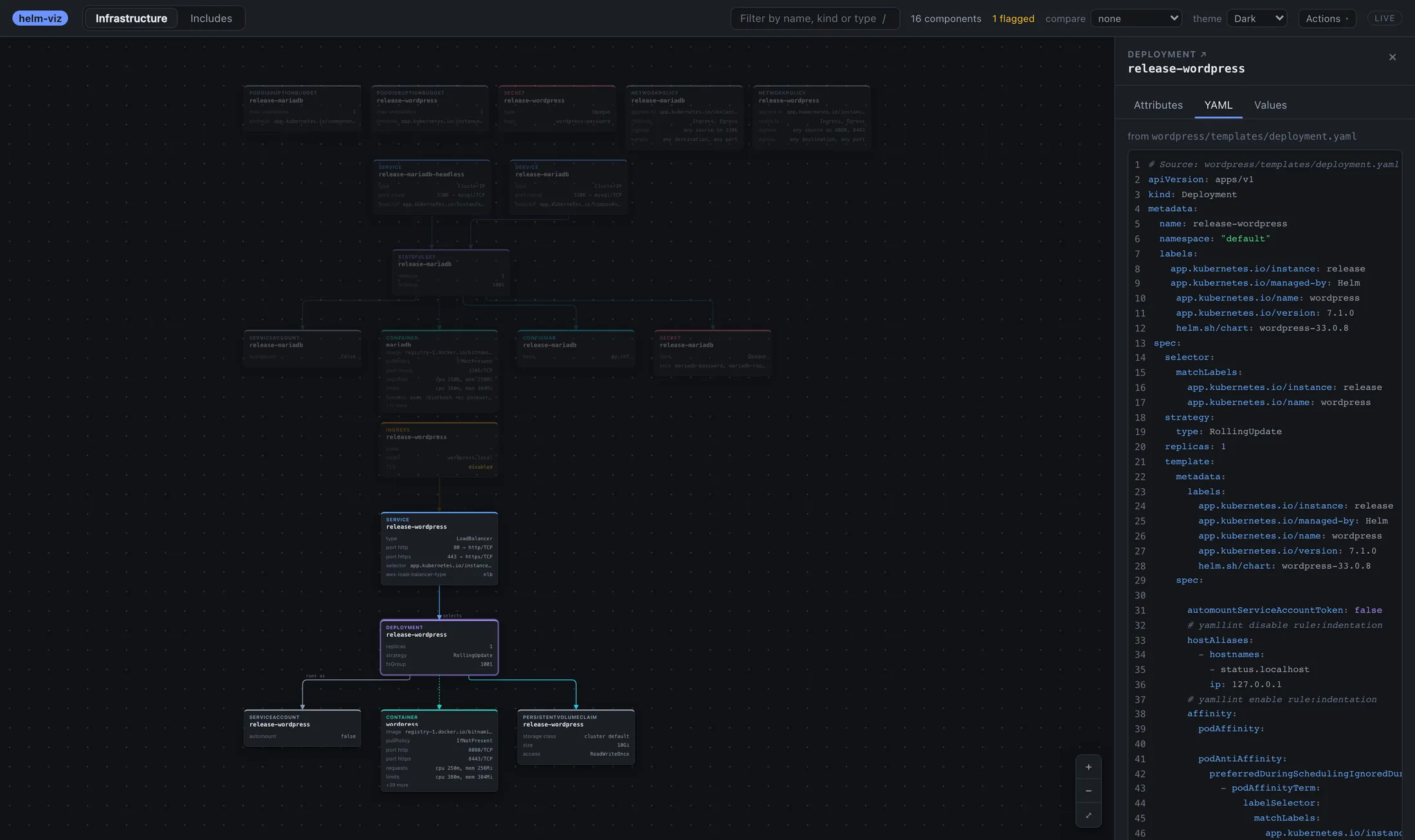
Task: Select the mariadb Container node
Action: [x=439, y=370]
